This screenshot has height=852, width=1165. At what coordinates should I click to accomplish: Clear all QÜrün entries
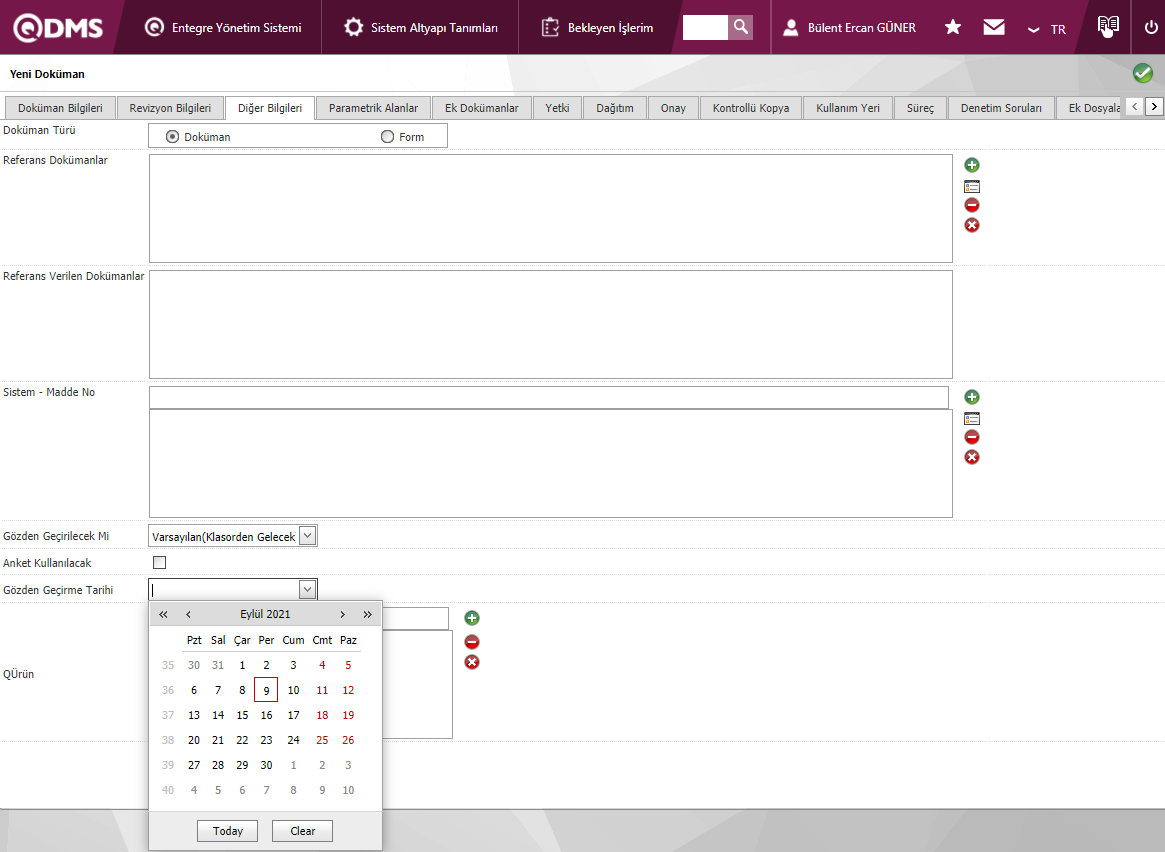coord(472,662)
